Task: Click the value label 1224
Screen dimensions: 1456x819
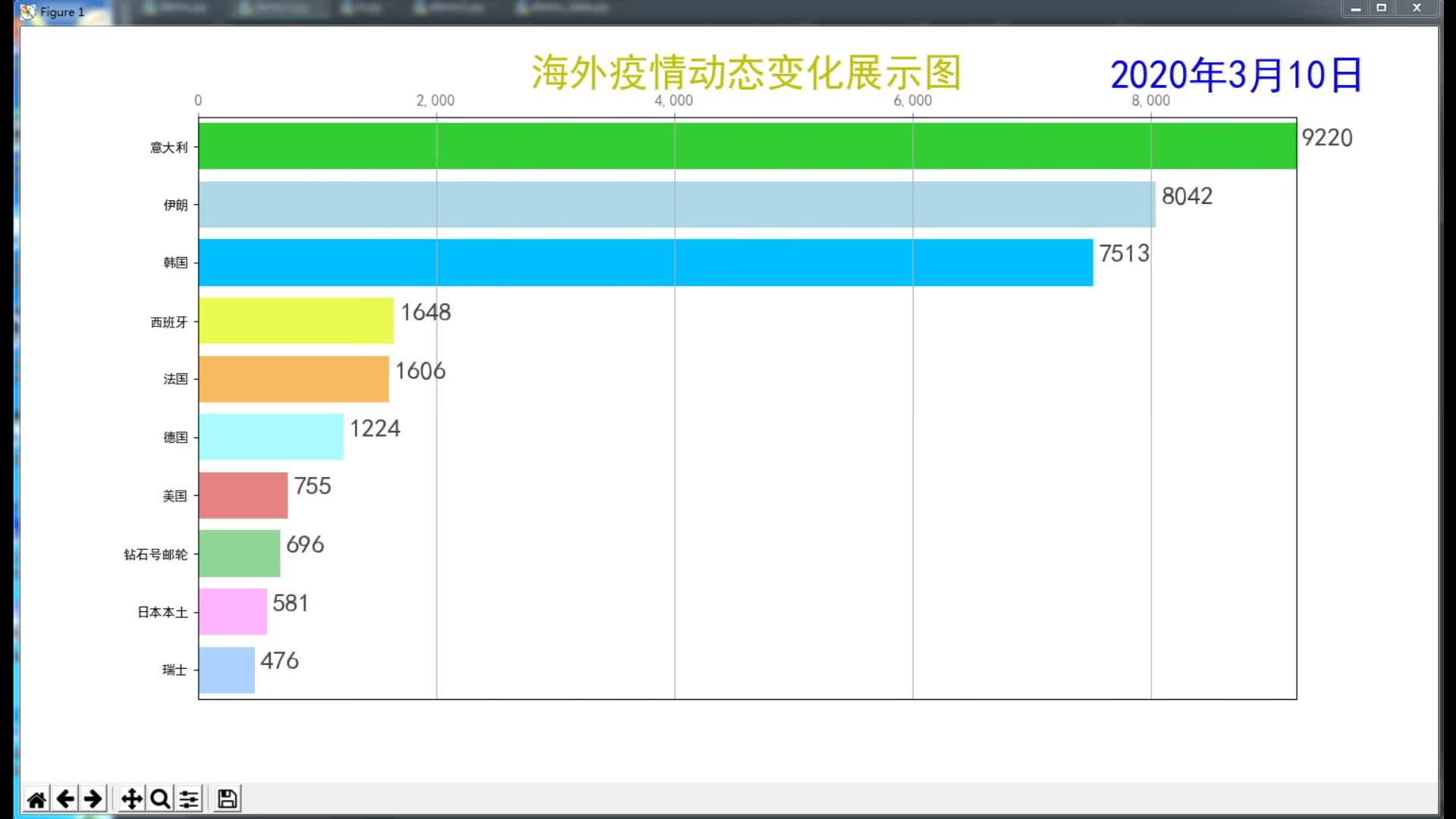Action: coord(375,428)
